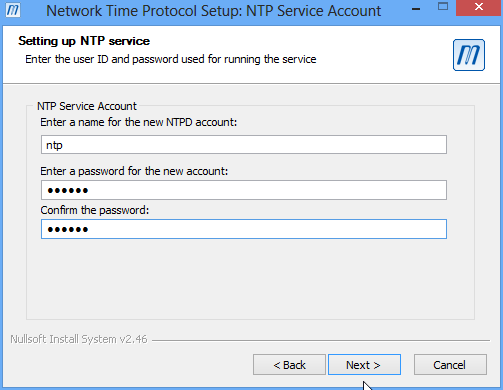Click the empty area in the NTP Service Account group

tap(250, 278)
